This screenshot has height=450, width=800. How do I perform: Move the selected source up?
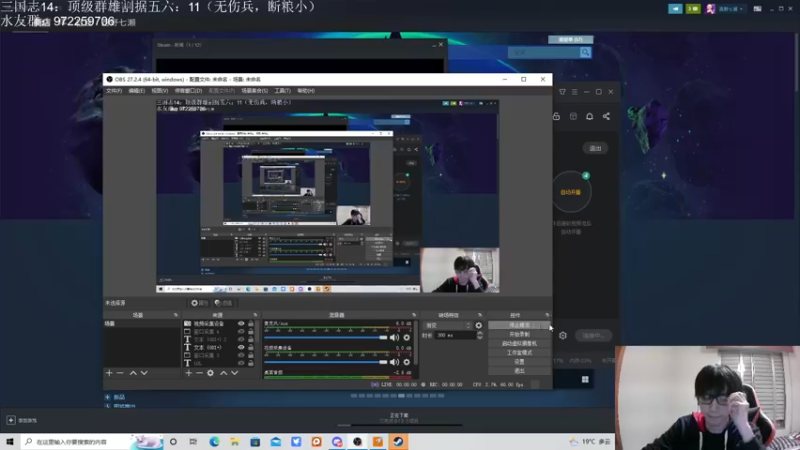pos(223,373)
